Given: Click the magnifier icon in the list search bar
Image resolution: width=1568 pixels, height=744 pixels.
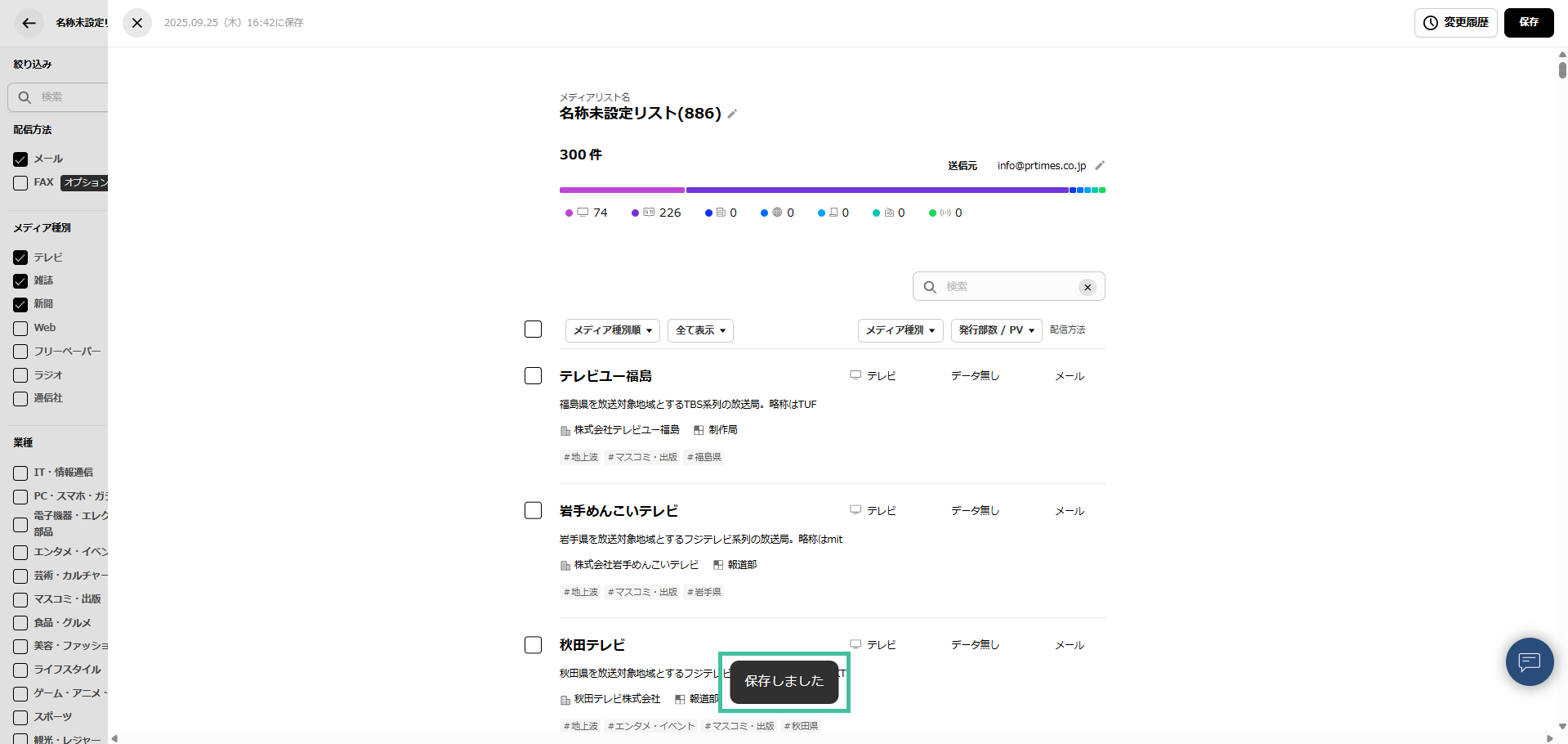Looking at the screenshot, I should (929, 286).
